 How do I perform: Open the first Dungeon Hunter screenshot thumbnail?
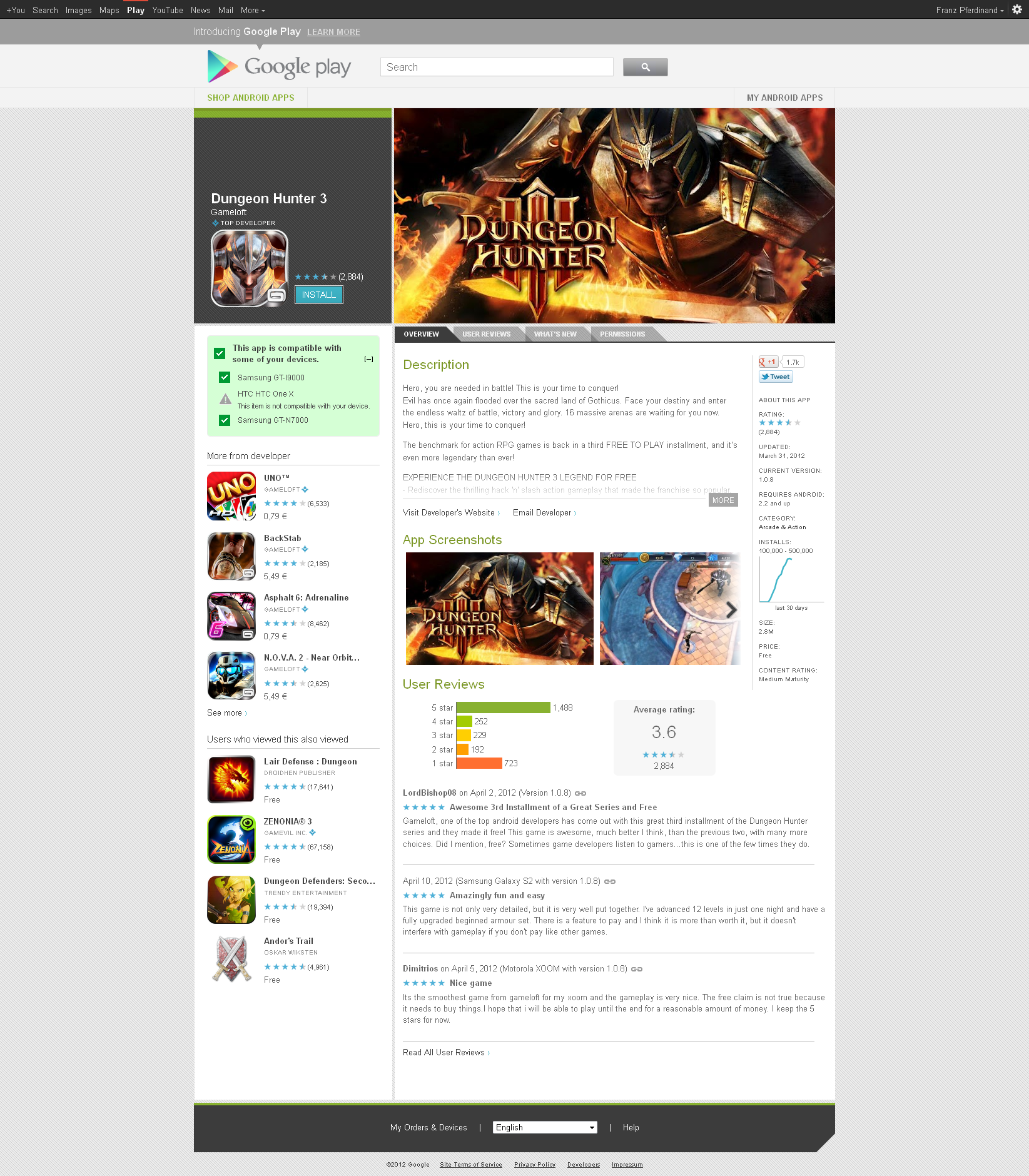(x=500, y=609)
